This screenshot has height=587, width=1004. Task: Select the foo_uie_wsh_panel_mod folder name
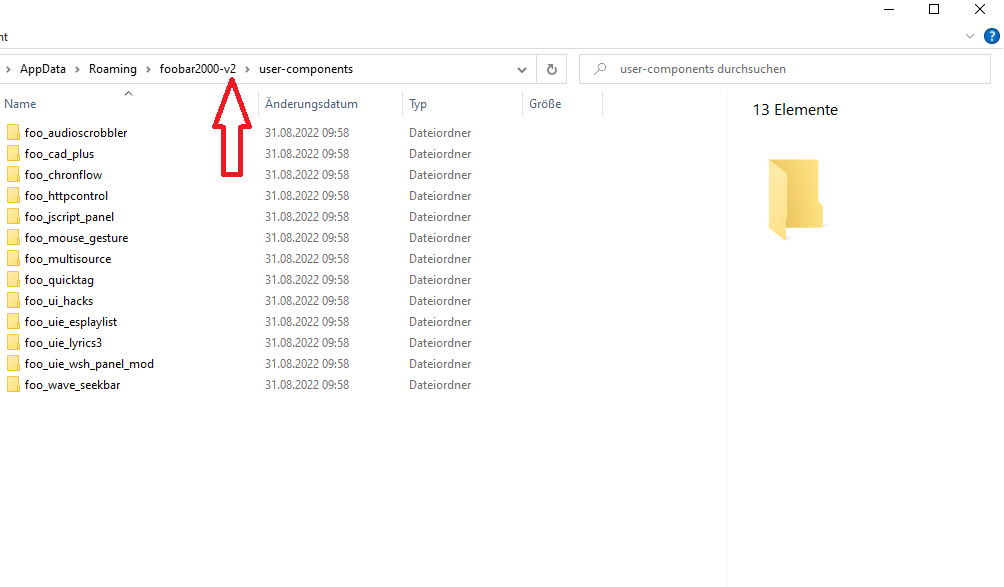coord(89,364)
